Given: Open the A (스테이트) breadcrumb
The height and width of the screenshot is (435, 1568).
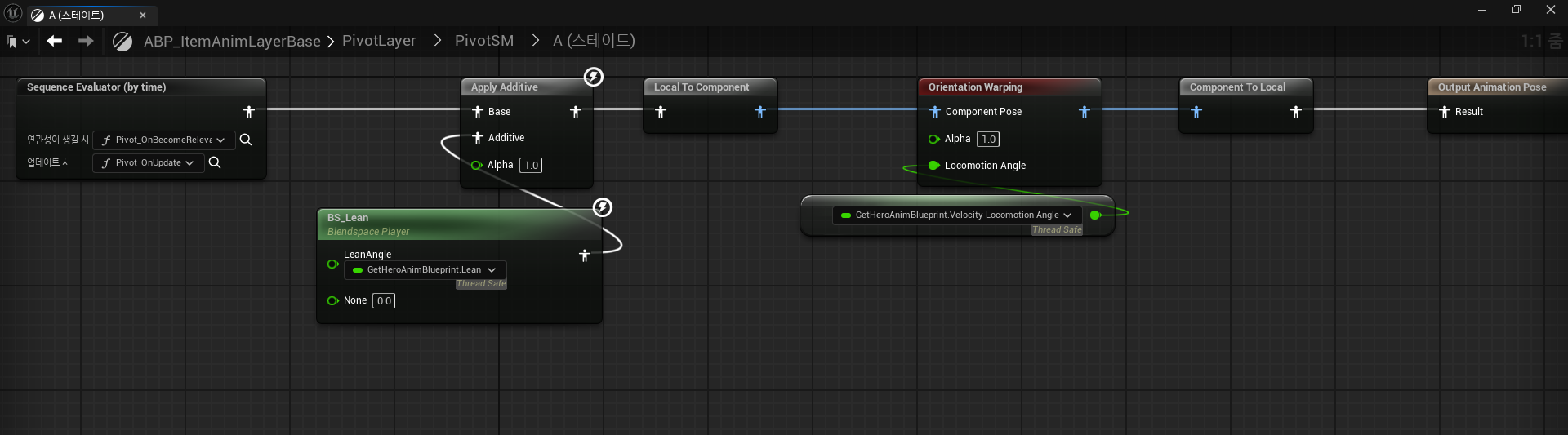Looking at the screenshot, I should 594,41.
